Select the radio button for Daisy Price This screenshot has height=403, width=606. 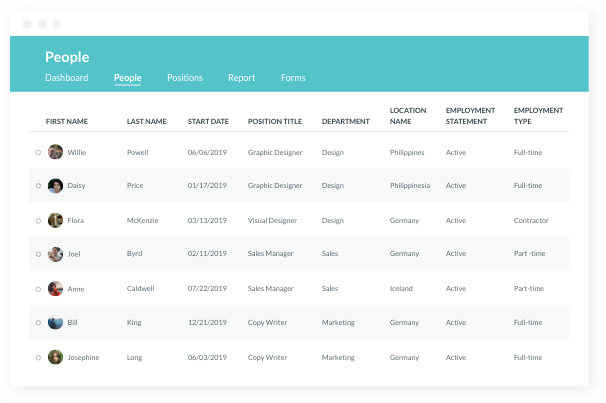click(38, 186)
